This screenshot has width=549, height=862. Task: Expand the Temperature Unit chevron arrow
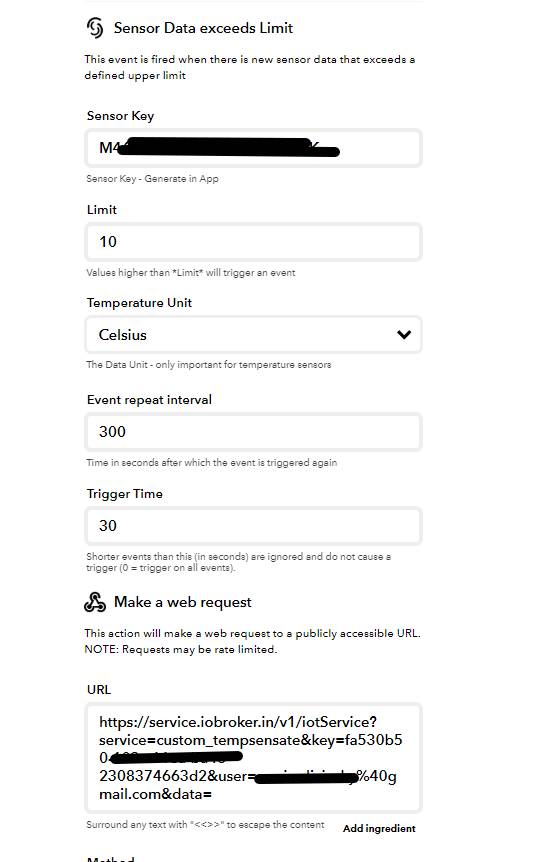(x=404, y=334)
